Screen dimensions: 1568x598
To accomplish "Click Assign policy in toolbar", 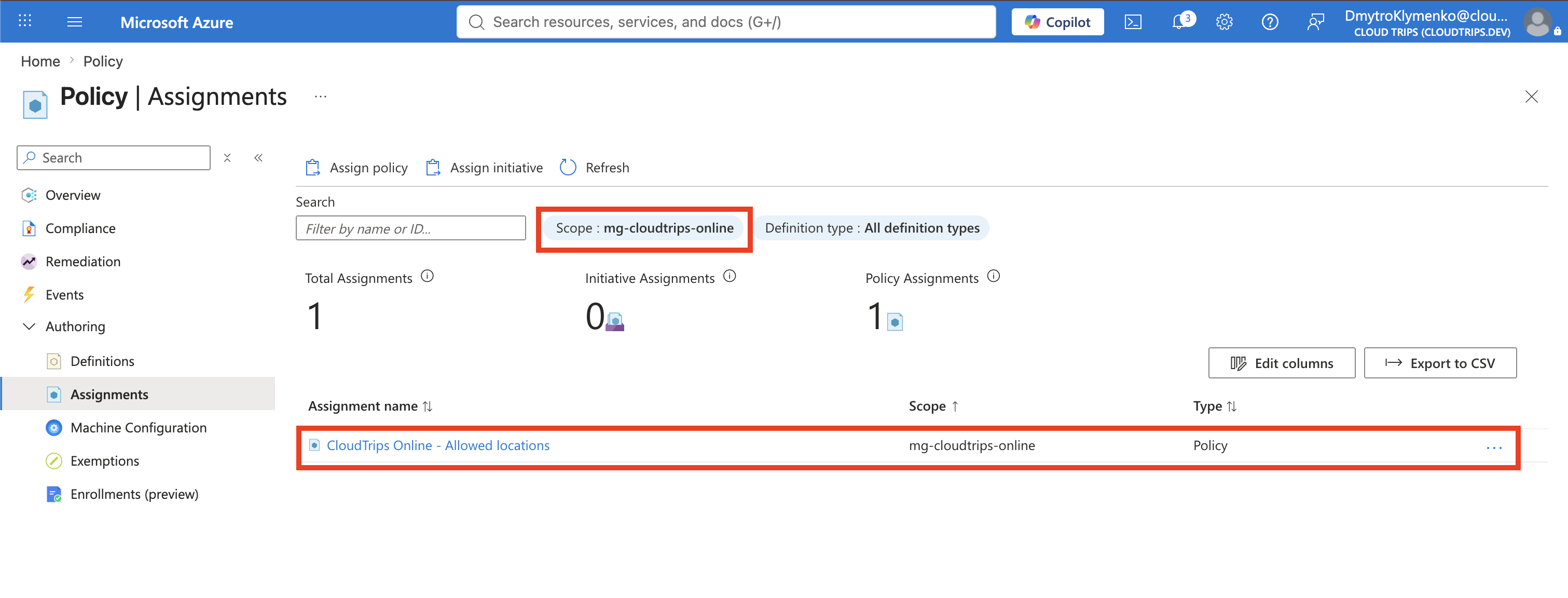I will [x=356, y=168].
